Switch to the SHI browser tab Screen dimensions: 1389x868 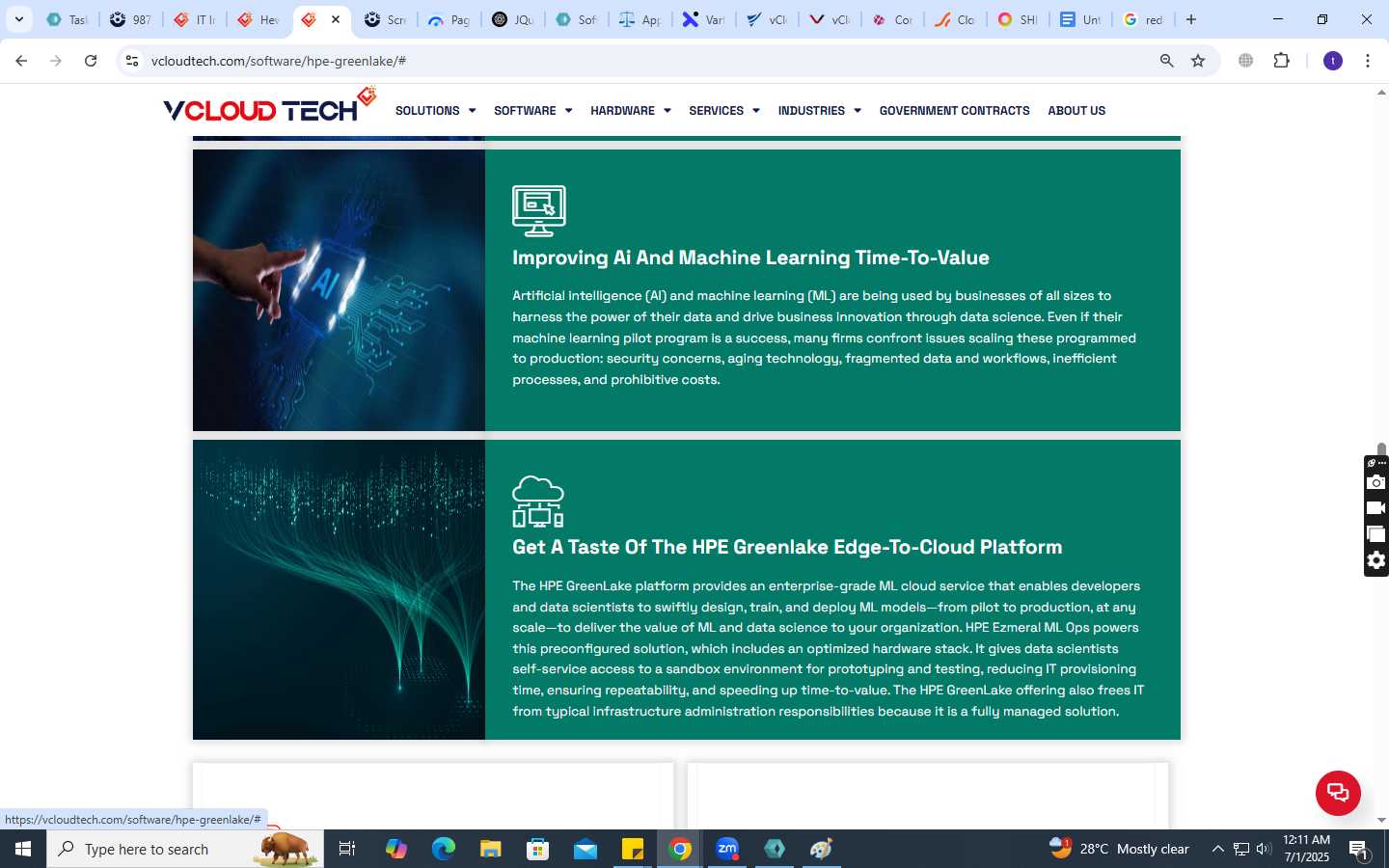tap(1018, 19)
